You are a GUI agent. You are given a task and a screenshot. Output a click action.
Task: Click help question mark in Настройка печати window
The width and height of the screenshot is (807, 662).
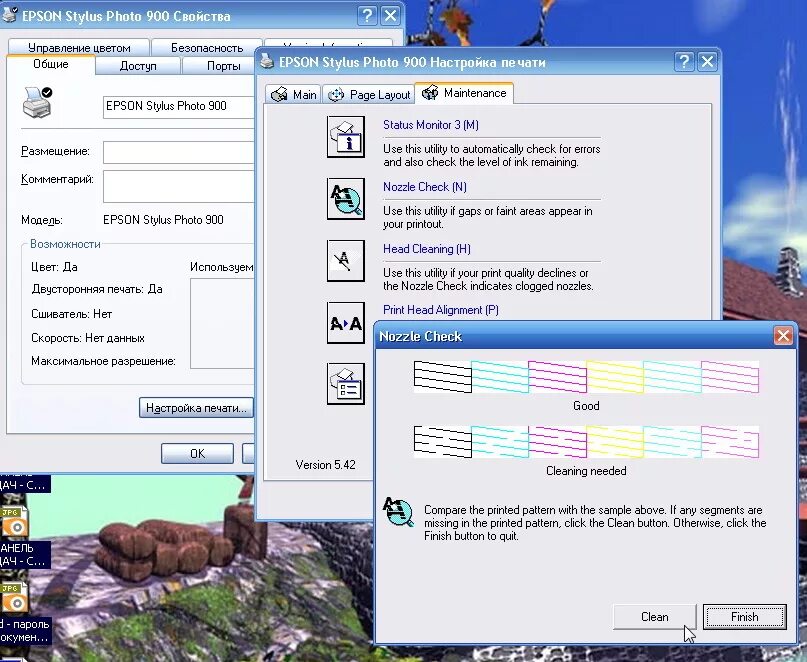684,62
